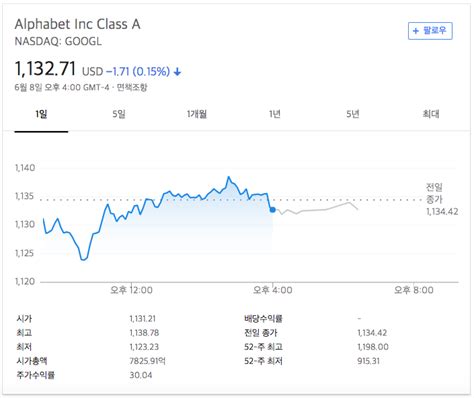The width and height of the screenshot is (474, 398).
Task: Click the timestamp 6월 8일 오후 4:00
Action: [48, 87]
